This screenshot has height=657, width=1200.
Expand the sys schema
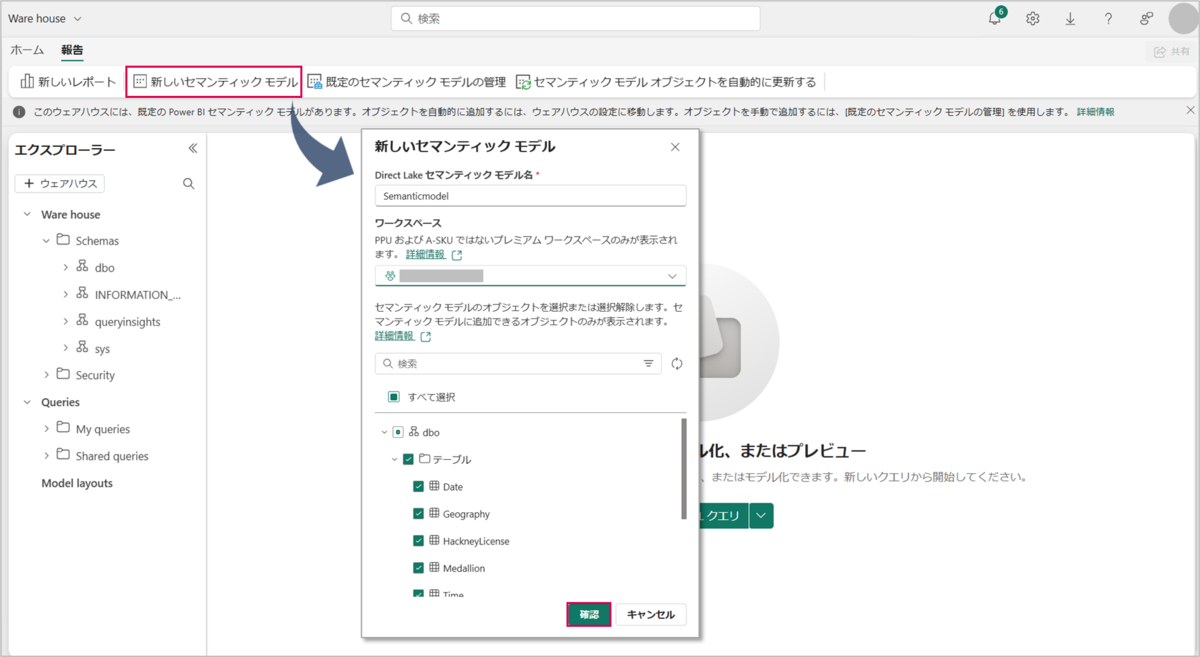tap(65, 348)
